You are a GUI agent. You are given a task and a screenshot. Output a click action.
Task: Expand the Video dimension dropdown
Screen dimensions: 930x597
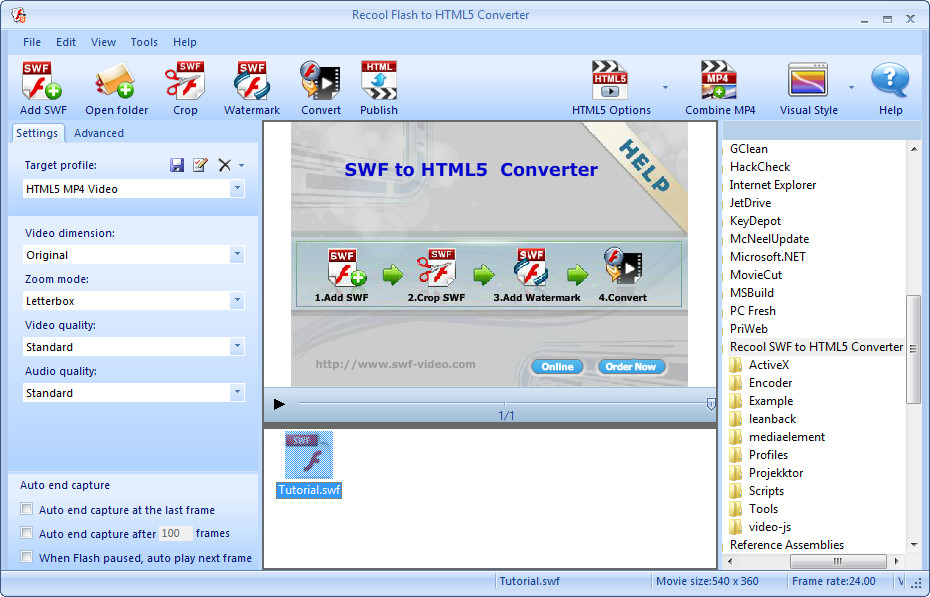coord(237,254)
